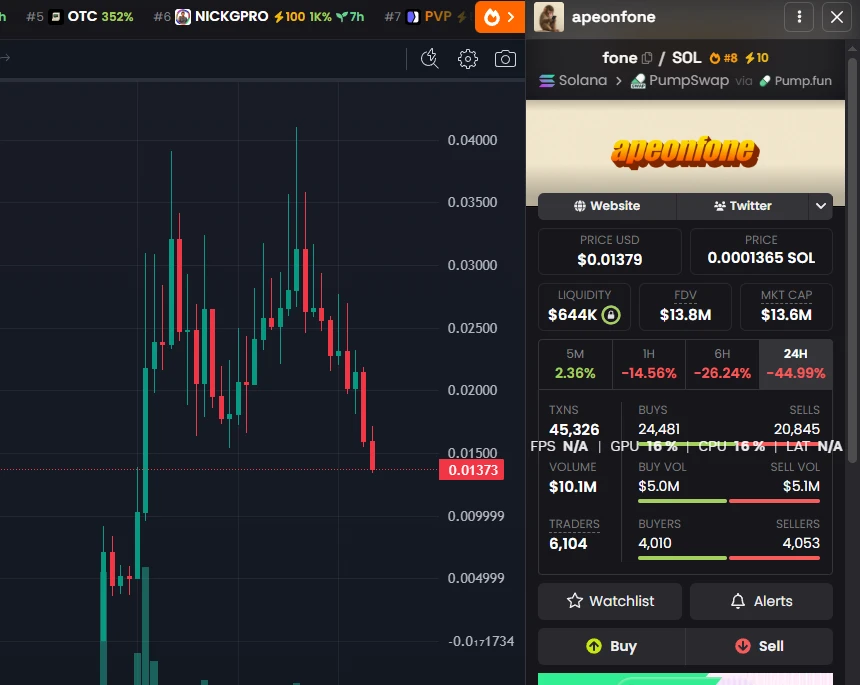Viewport: 860px width, 685px height.
Task: Click the FDV $13.8M box
Action: click(x=685, y=307)
